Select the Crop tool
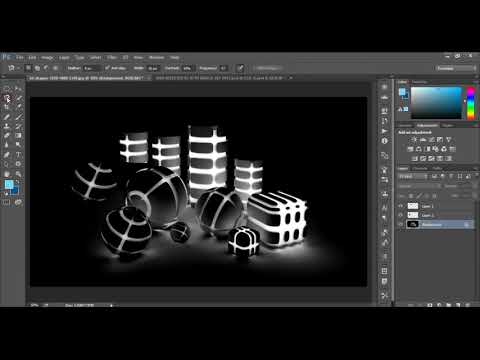This screenshot has height=360, width=480. [7, 107]
